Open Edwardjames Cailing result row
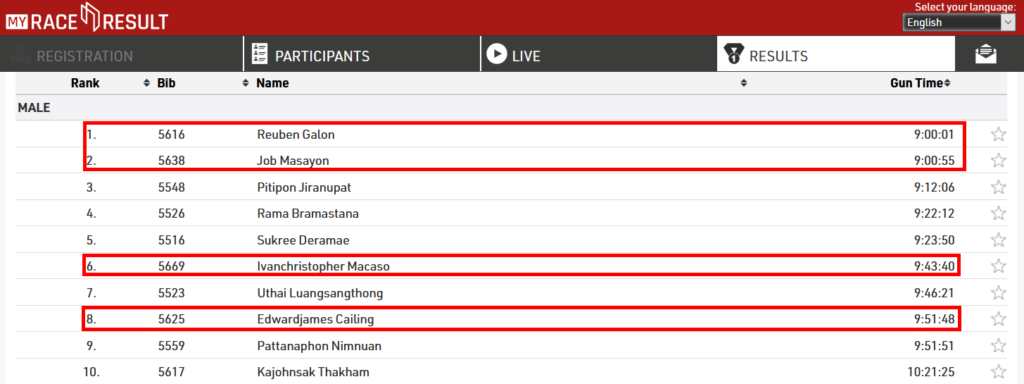The height and width of the screenshot is (384, 1024). click(522, 319)
